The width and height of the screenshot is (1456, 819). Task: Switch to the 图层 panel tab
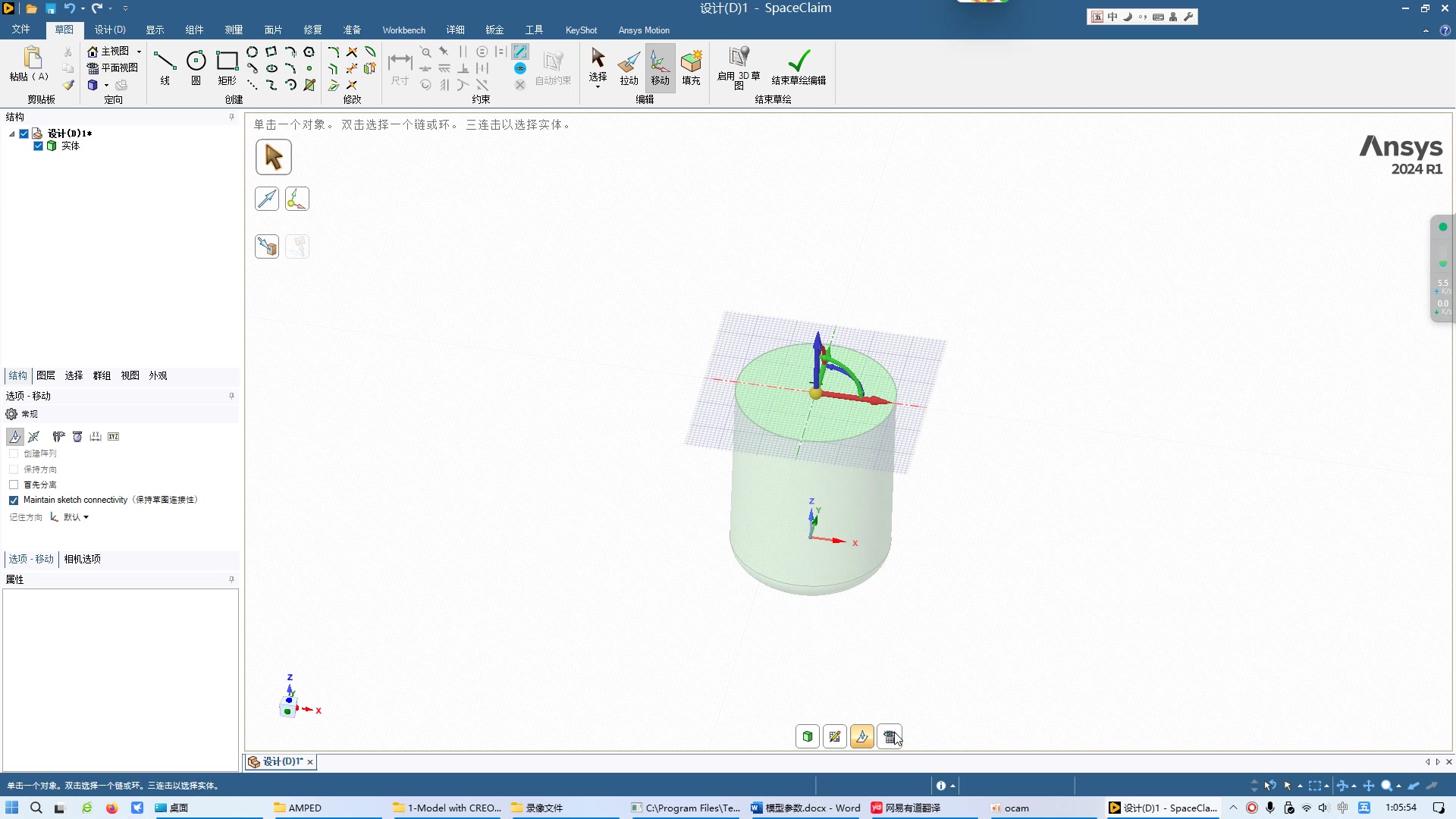click(45, 375)
